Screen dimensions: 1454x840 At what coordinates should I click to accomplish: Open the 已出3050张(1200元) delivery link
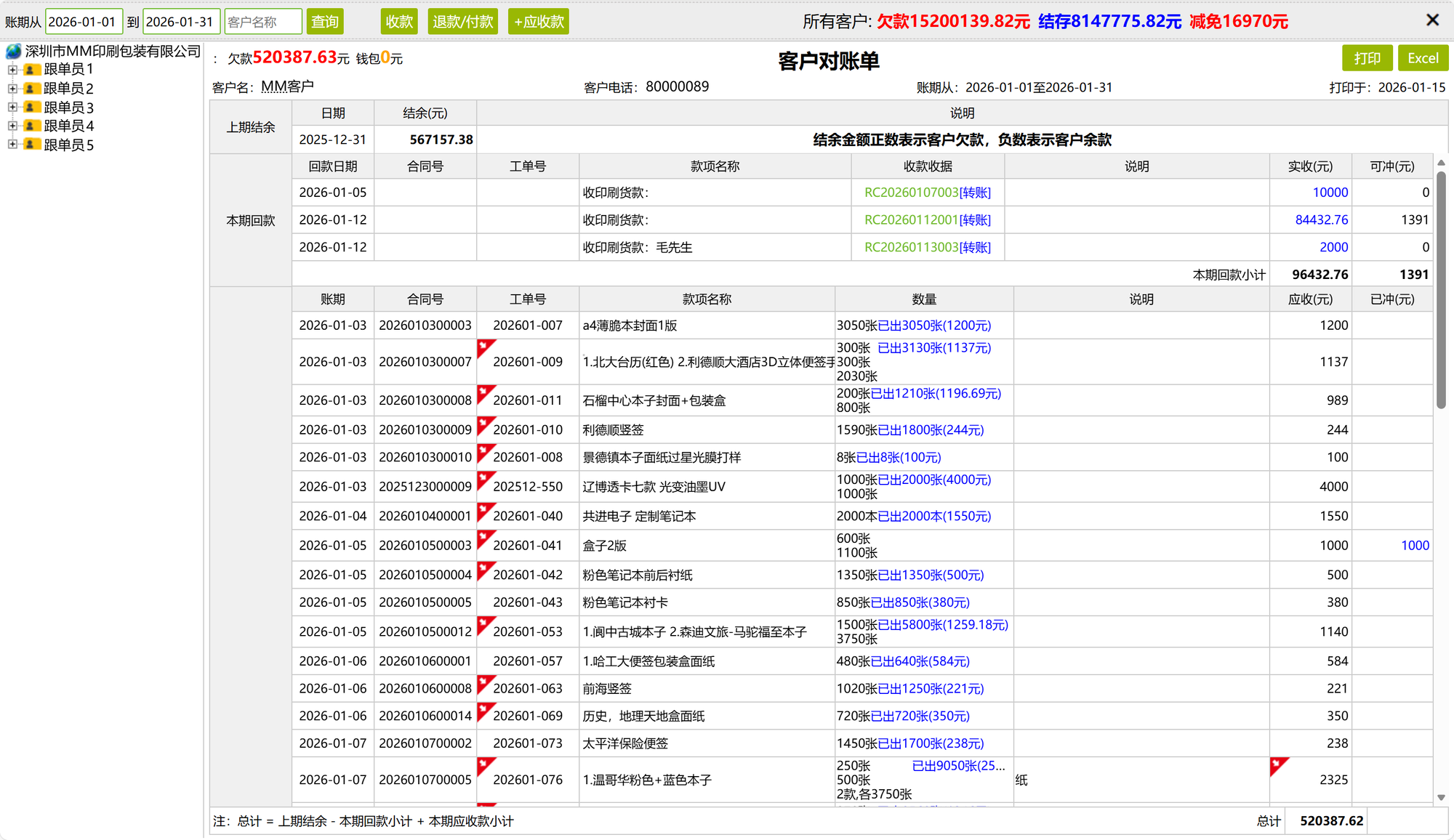[x=934, y=326]
